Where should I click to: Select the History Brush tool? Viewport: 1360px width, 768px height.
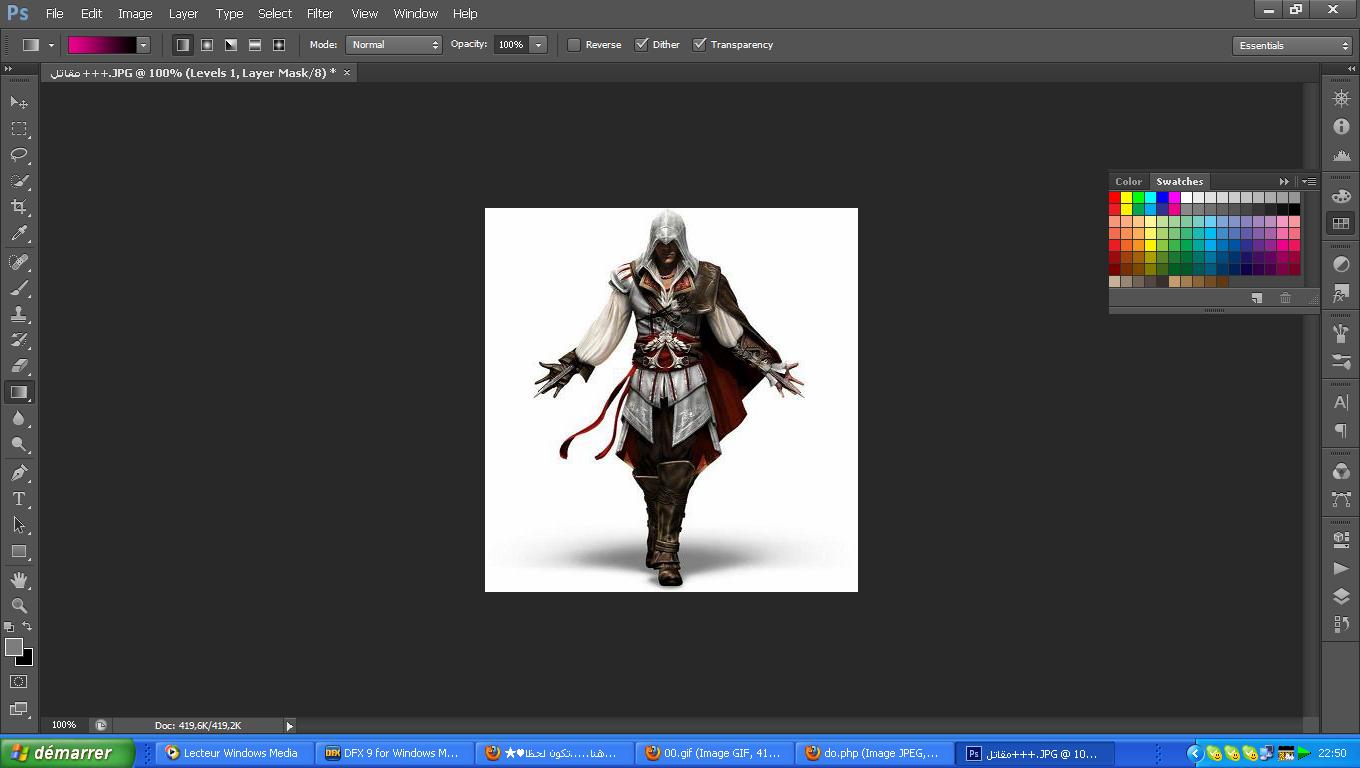pos(19,340)
